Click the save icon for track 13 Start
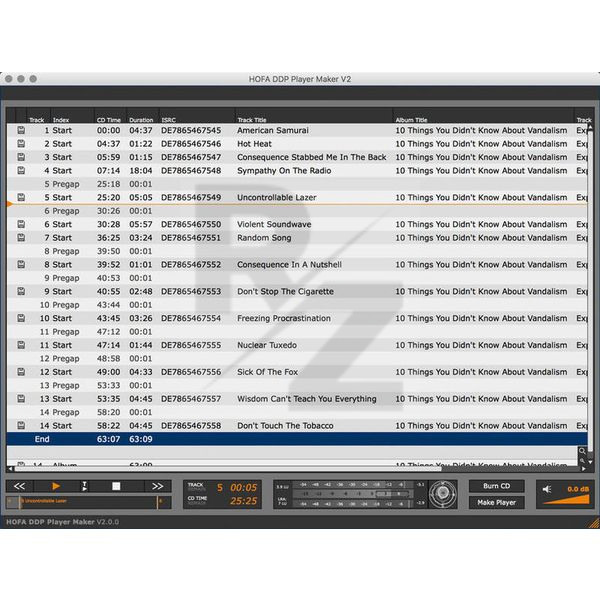Image resolution: width=600 pixels, height=600 pixels. [21, 399]
